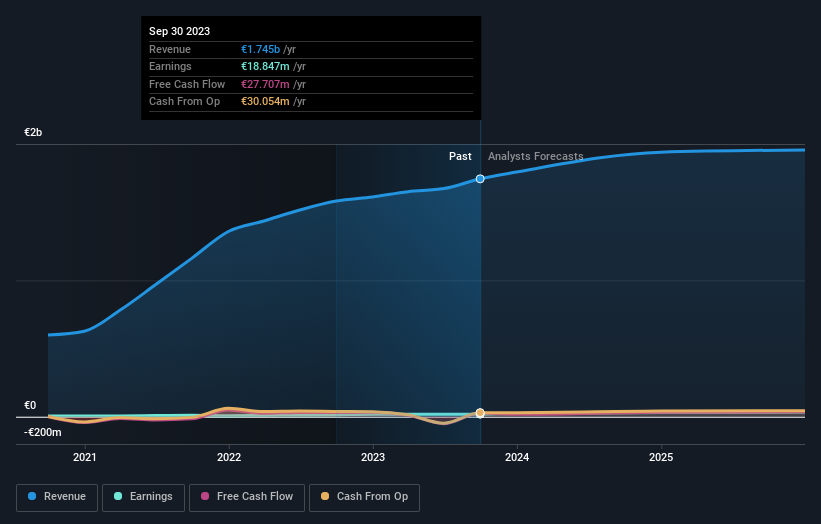This screenshot has width=821, height=524.
Task: Click the €2b y-axis label
Action: coord(33,132)
